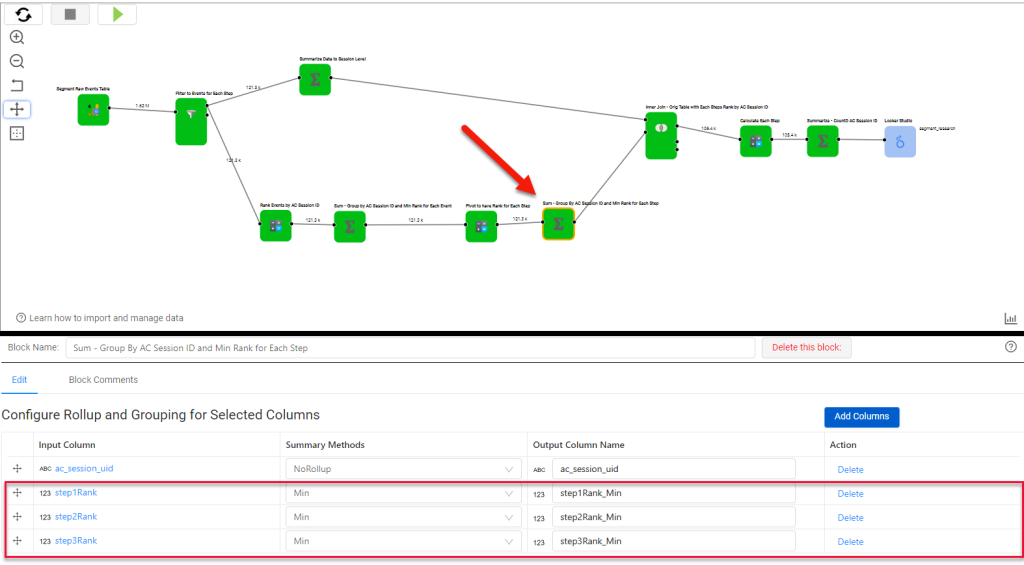1024x565 pixels.
Task: Open the Min dropdown for step1Rank
Action: click(x=403, y=493)
